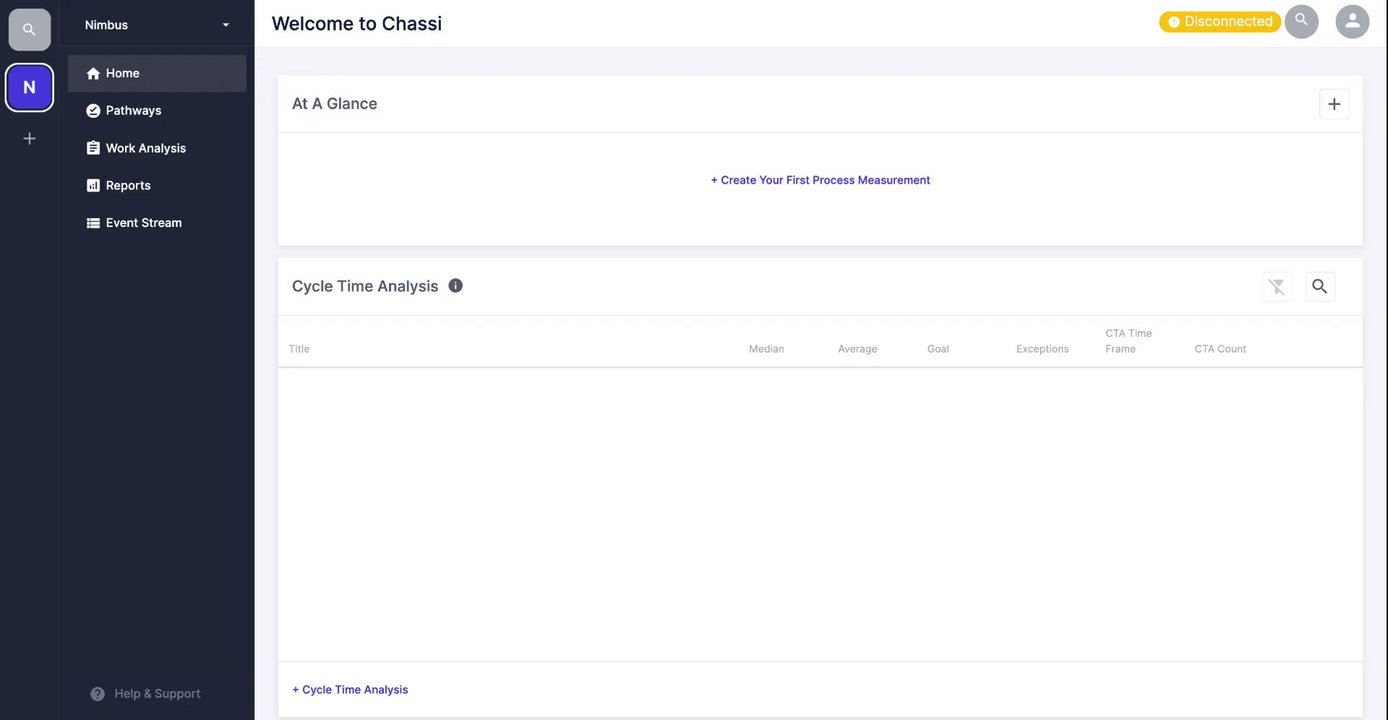The image size is (1388, 720).
Task: Click the add Cycle Time Analysis link
Action: click(x=350, y=690)
